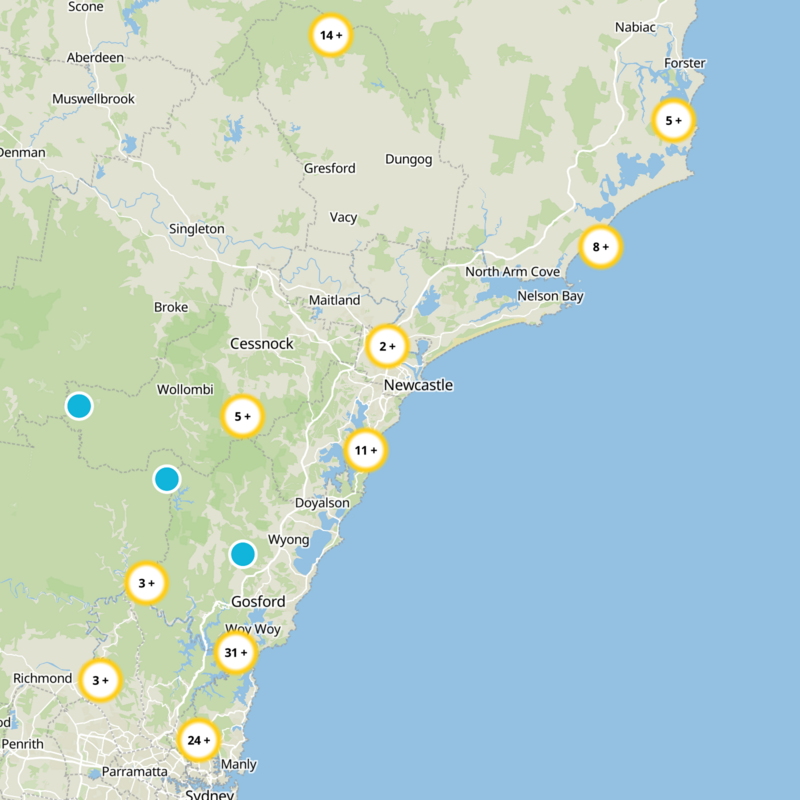Click the Singleton town label

click(196, 229)
